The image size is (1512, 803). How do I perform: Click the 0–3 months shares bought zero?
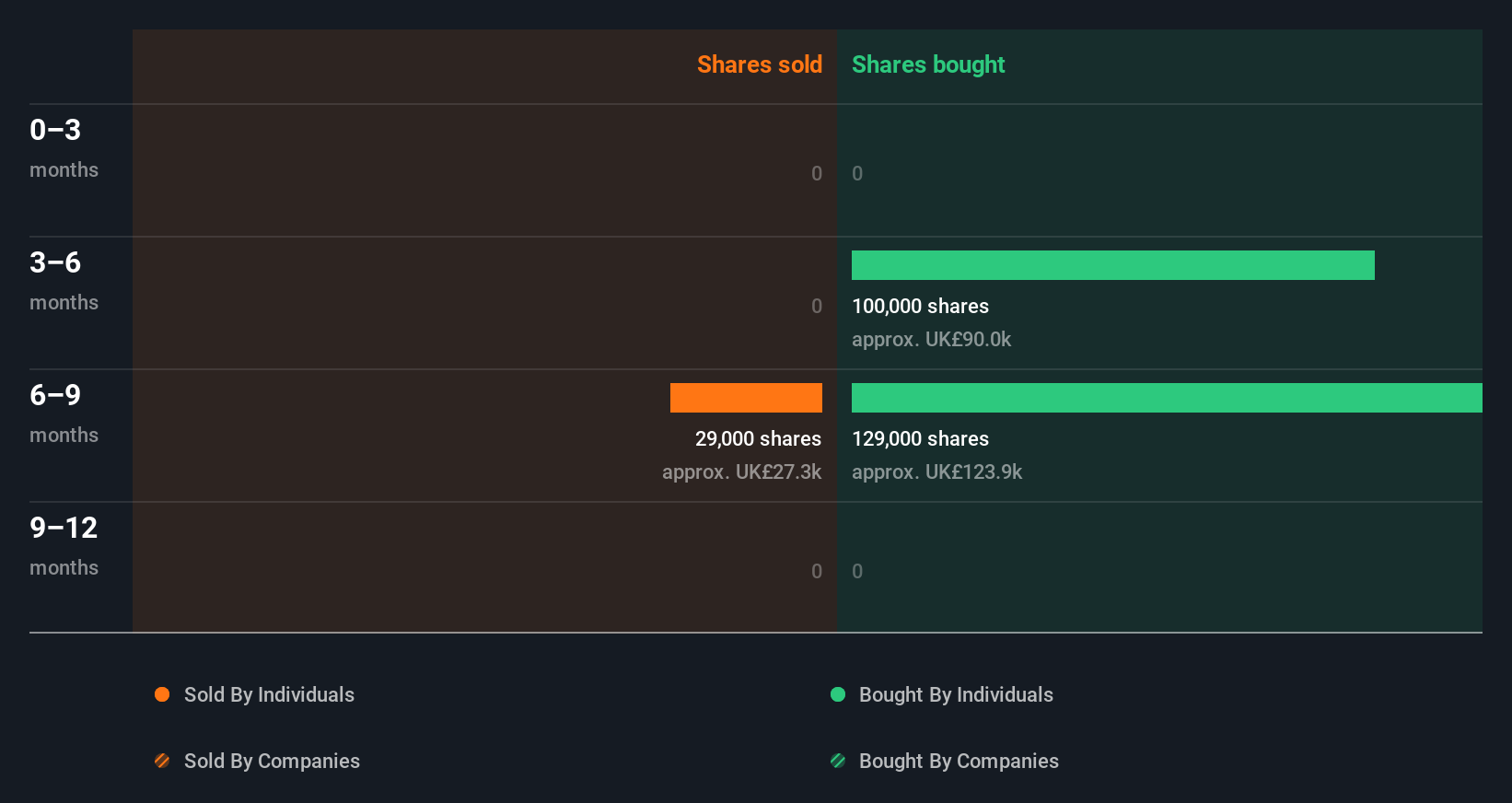point(857,173)
